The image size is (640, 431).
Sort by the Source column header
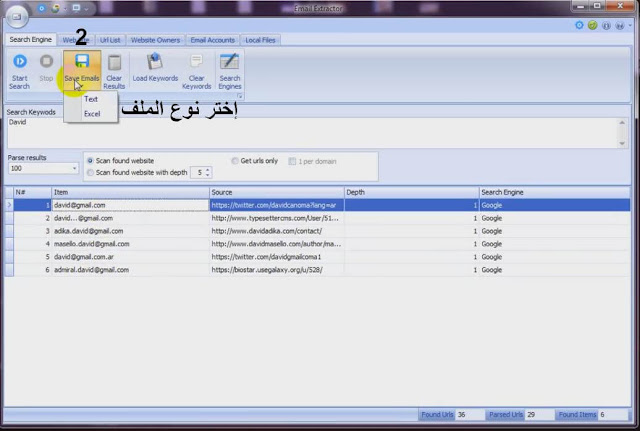(x=277, y=192)
